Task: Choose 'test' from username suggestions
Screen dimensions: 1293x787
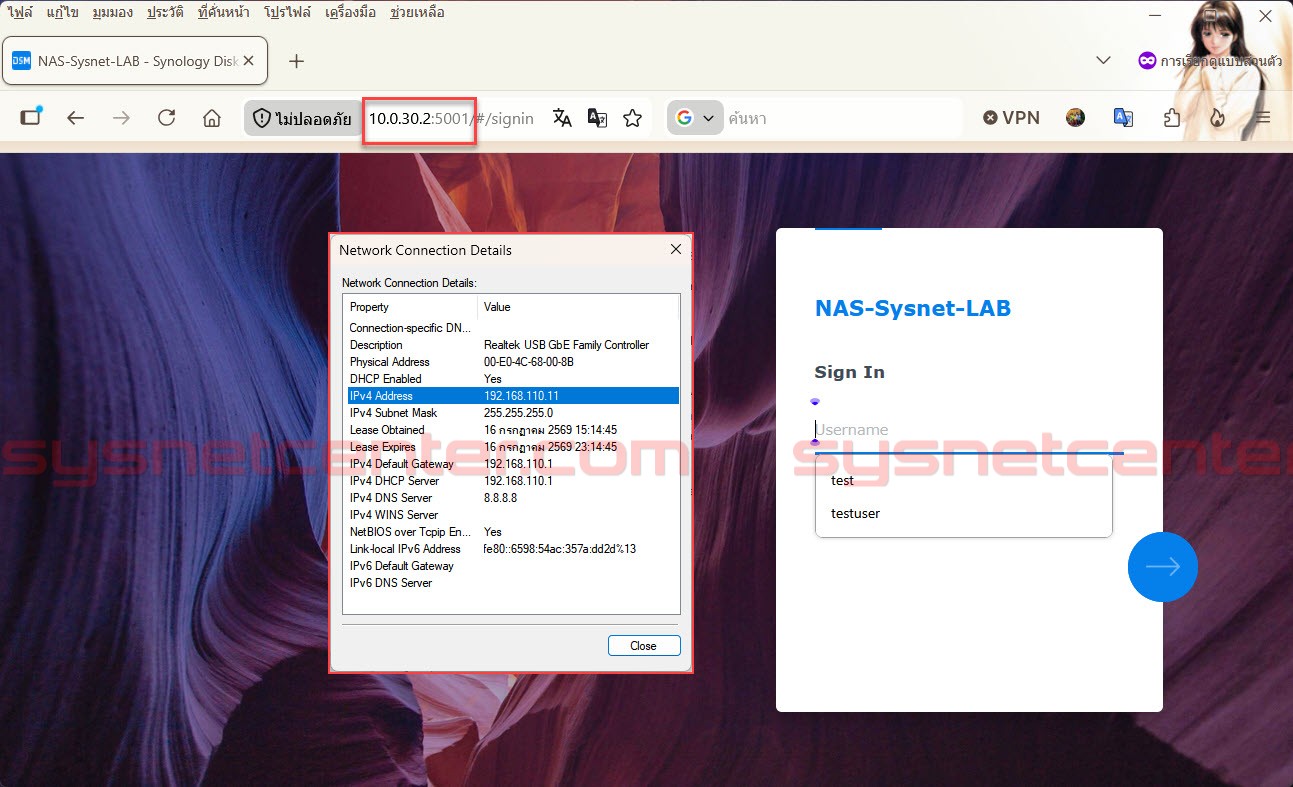Action: click(x=963, y=481)
